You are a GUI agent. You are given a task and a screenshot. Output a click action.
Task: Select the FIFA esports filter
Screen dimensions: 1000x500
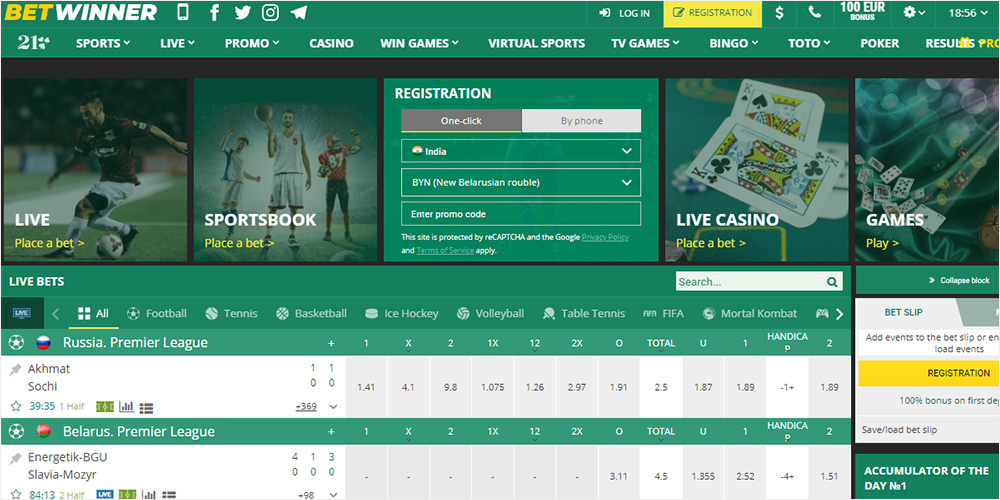[x=663, y=313]
